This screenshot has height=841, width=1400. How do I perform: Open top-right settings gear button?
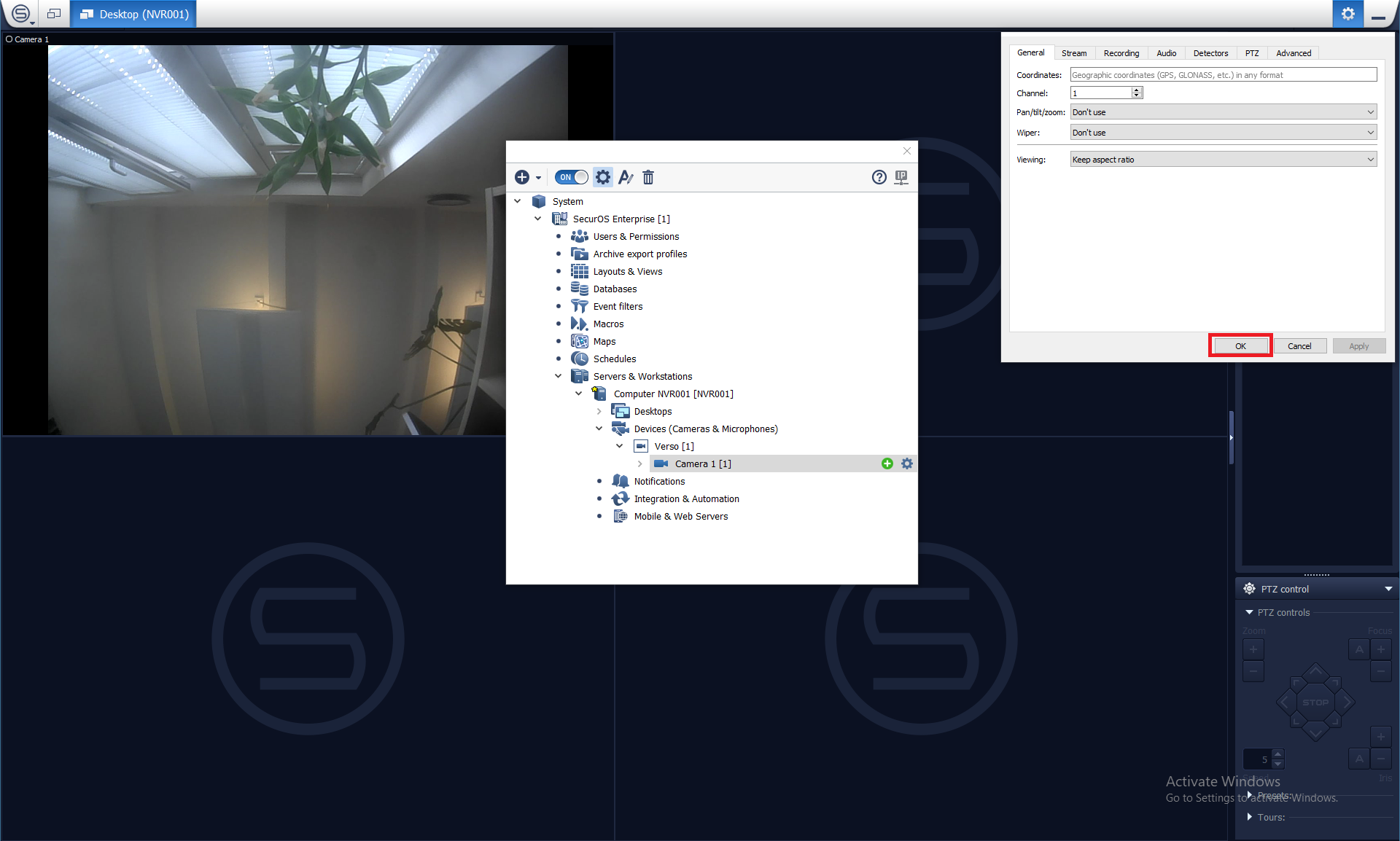tap(1347, 14)
